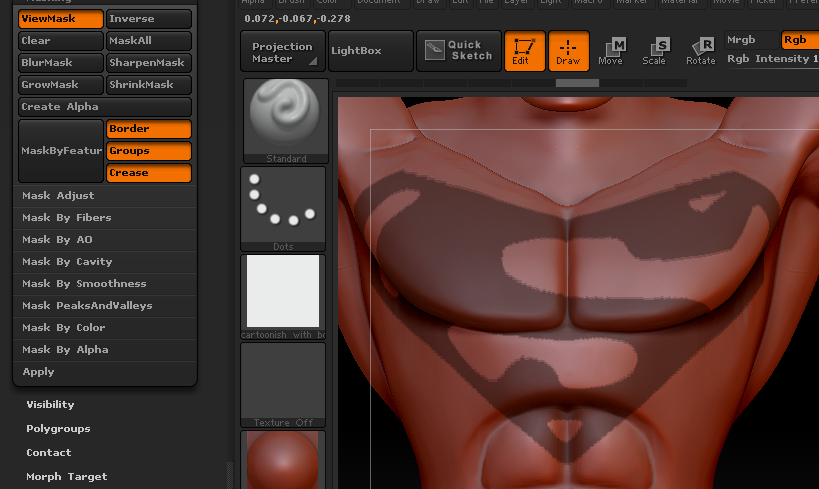Open the Morph Target subpalette
819x489 pixels.
coord(66,477)
